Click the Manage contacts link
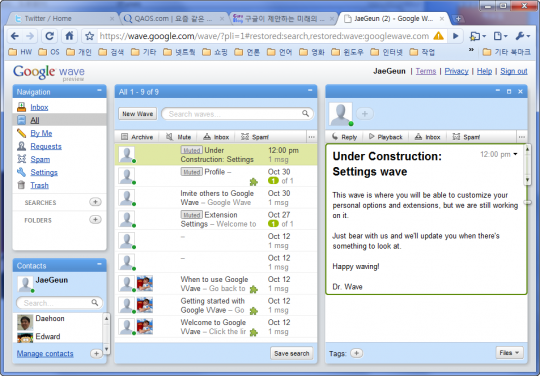 [x=45, y=354]
